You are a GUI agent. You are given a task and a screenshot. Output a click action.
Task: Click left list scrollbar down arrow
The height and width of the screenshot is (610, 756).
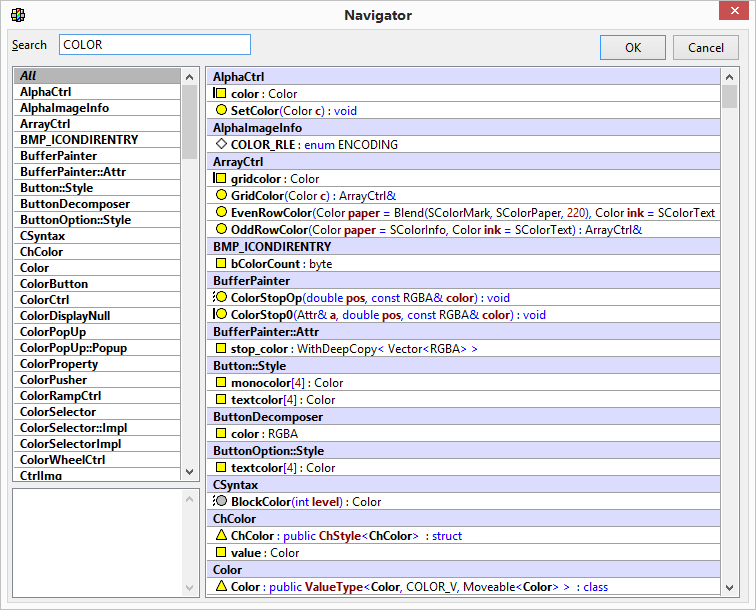(190, 473)
